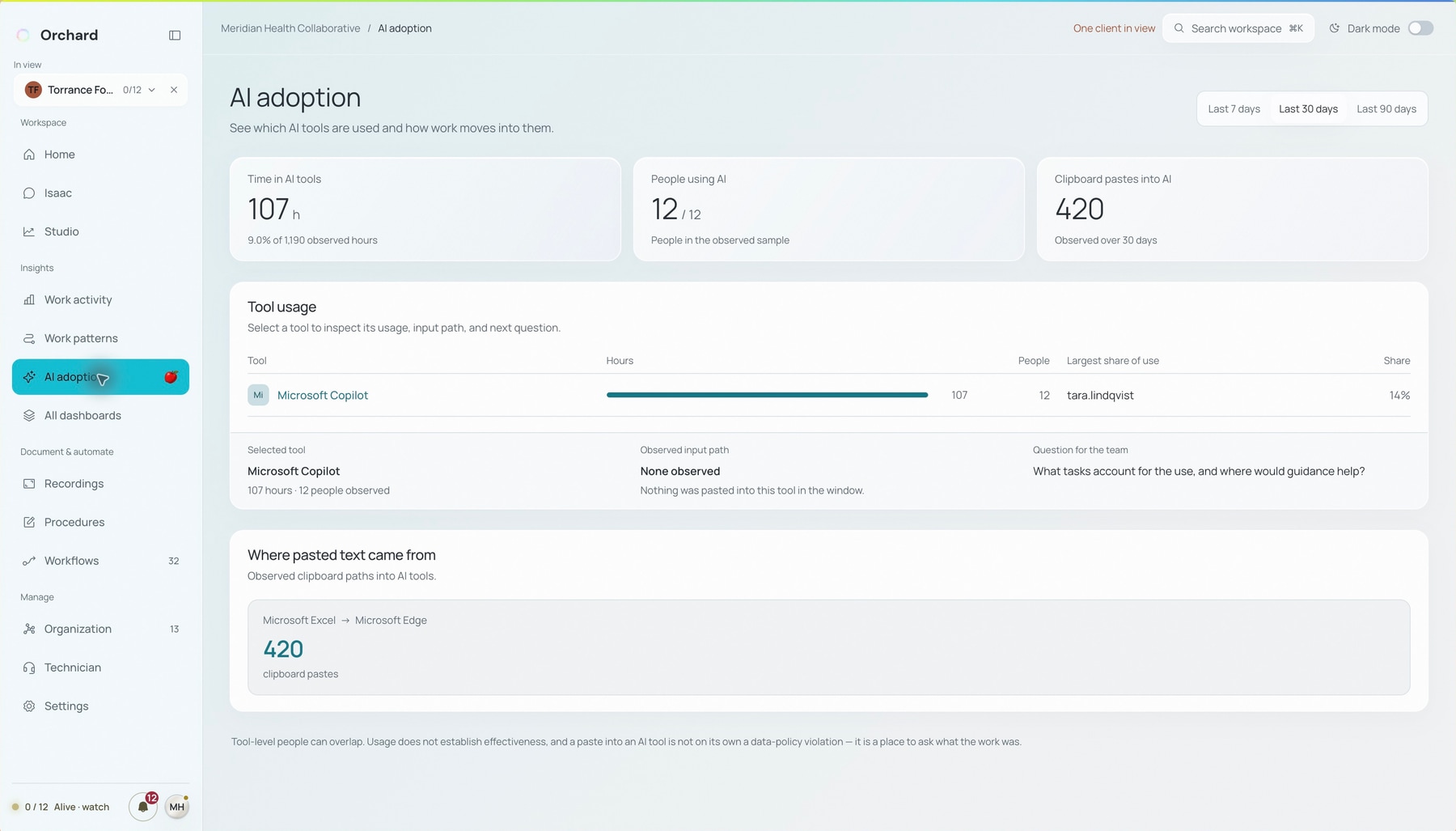Viewport: 1456px width, 831px height.
Task: Click the 0 / 12 Alive watch status
Action: (61, 807)
